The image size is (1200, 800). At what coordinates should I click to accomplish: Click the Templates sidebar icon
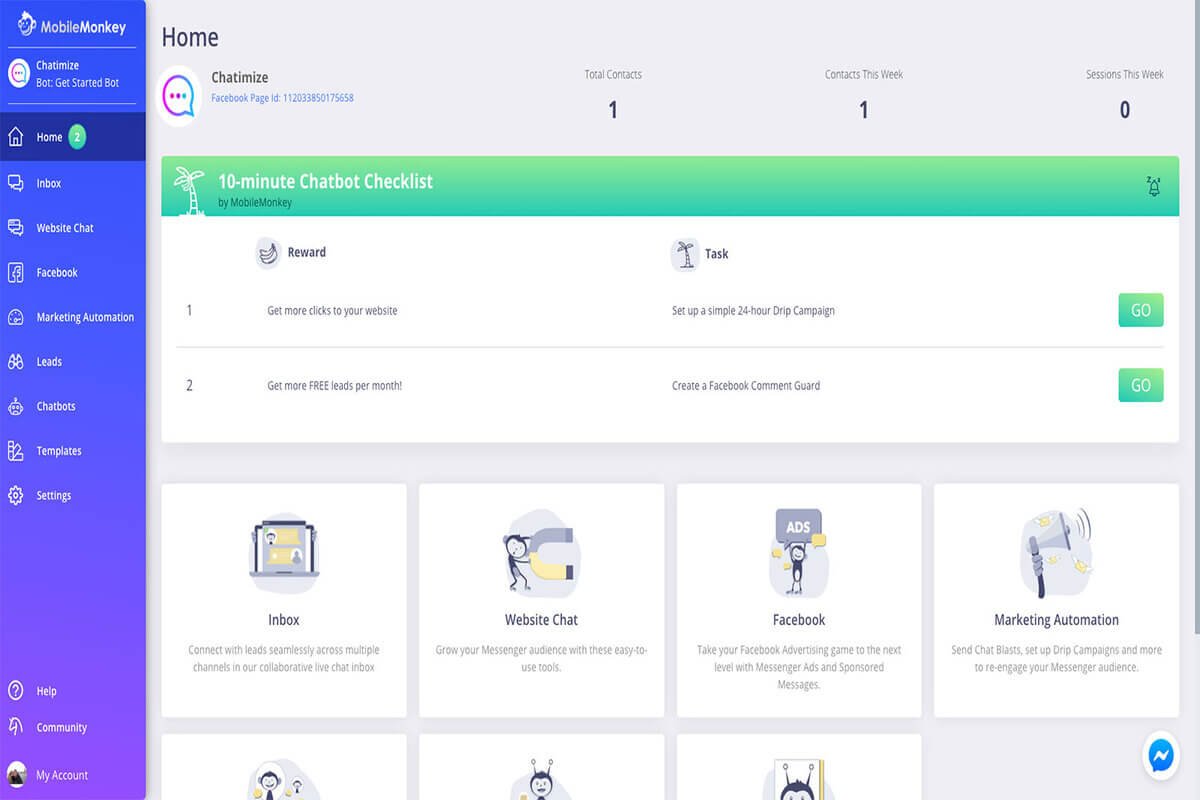click(x=16, y=451)
